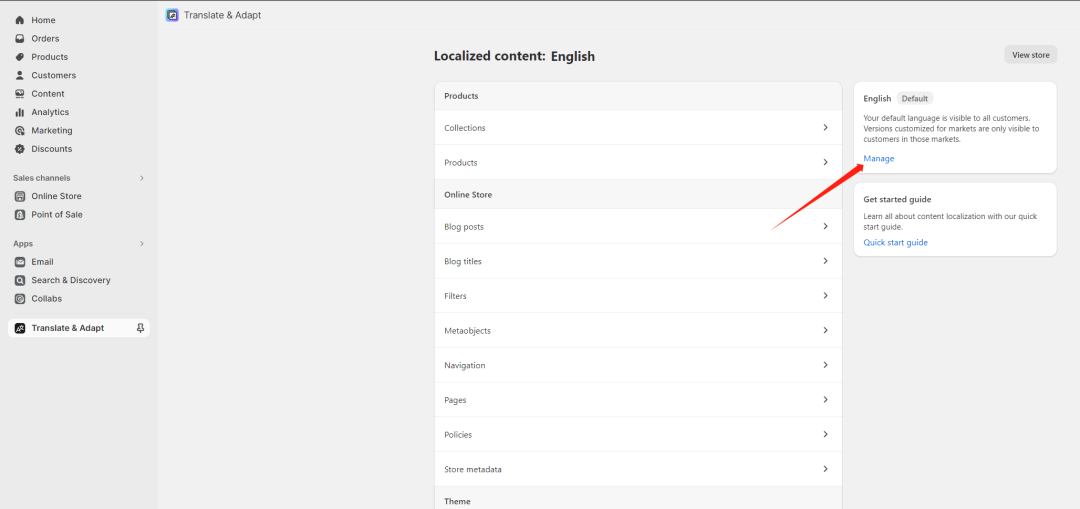Click Translate & Adapt header app logo
This screenshot has width=1080, height=509.
[x=172, y=15]
